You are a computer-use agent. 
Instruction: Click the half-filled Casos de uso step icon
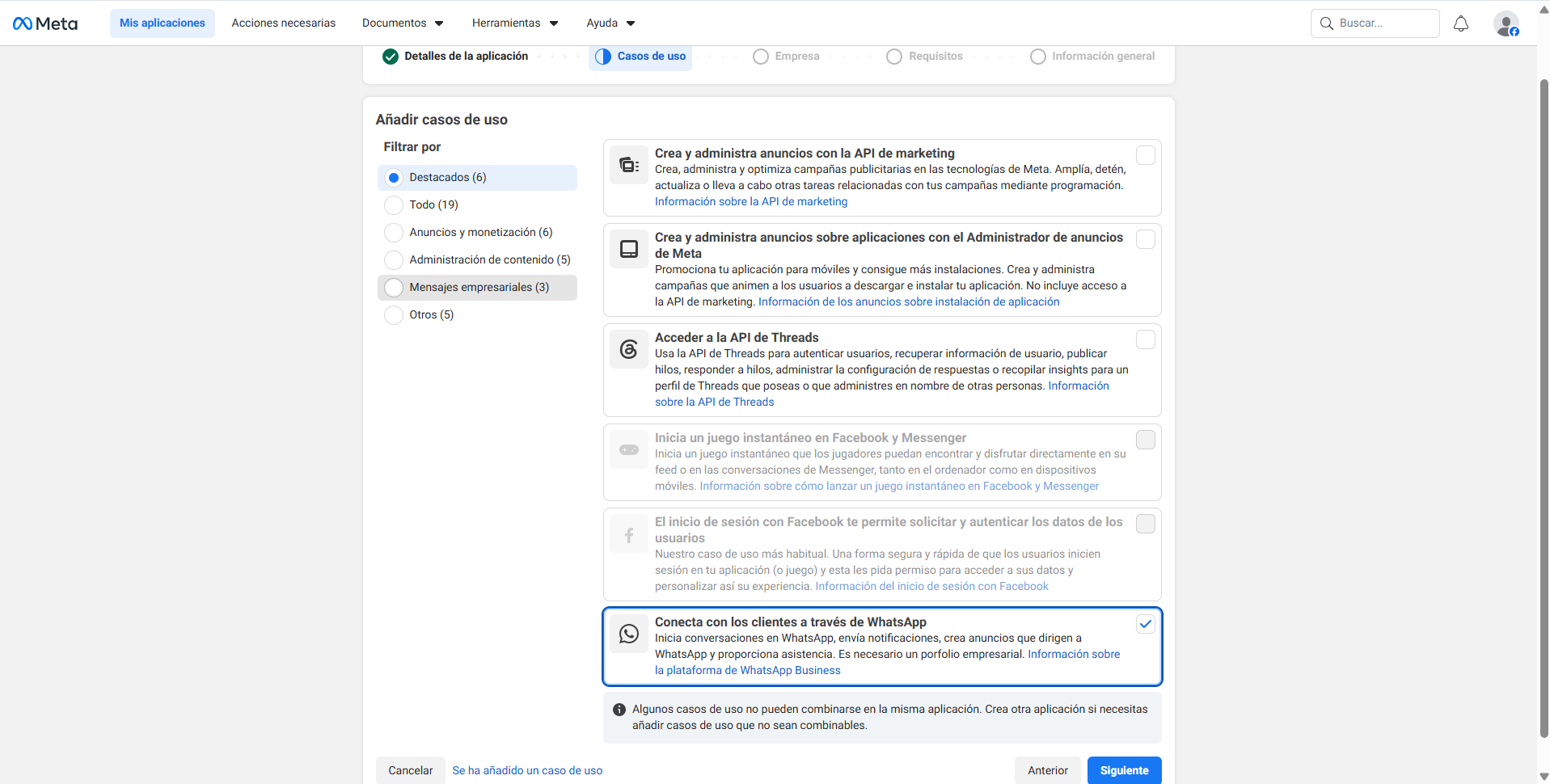pos(603,57)
